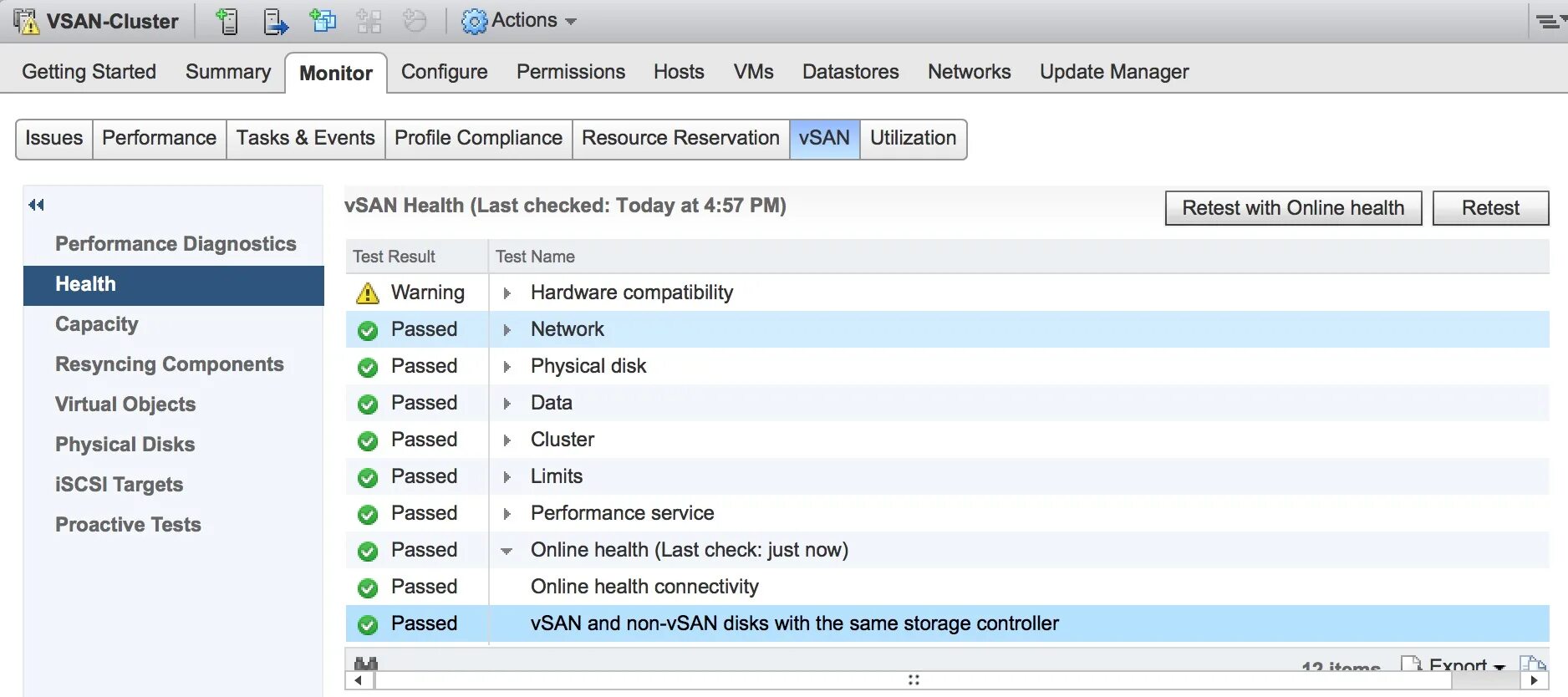
Task: Open the Export dropdown
Action: point(1467,664)
